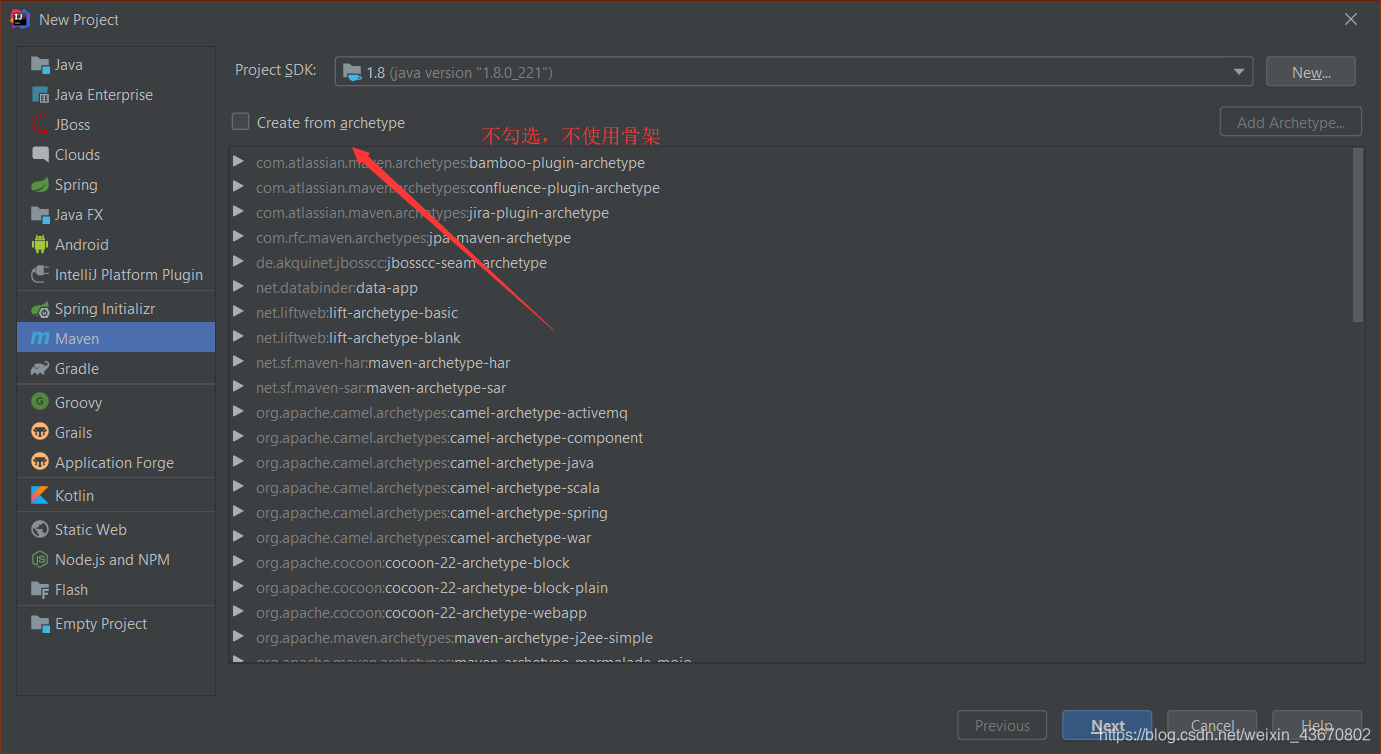
Task: Expand lift-archetype-blank entry
Action: [x=238, y=337]
